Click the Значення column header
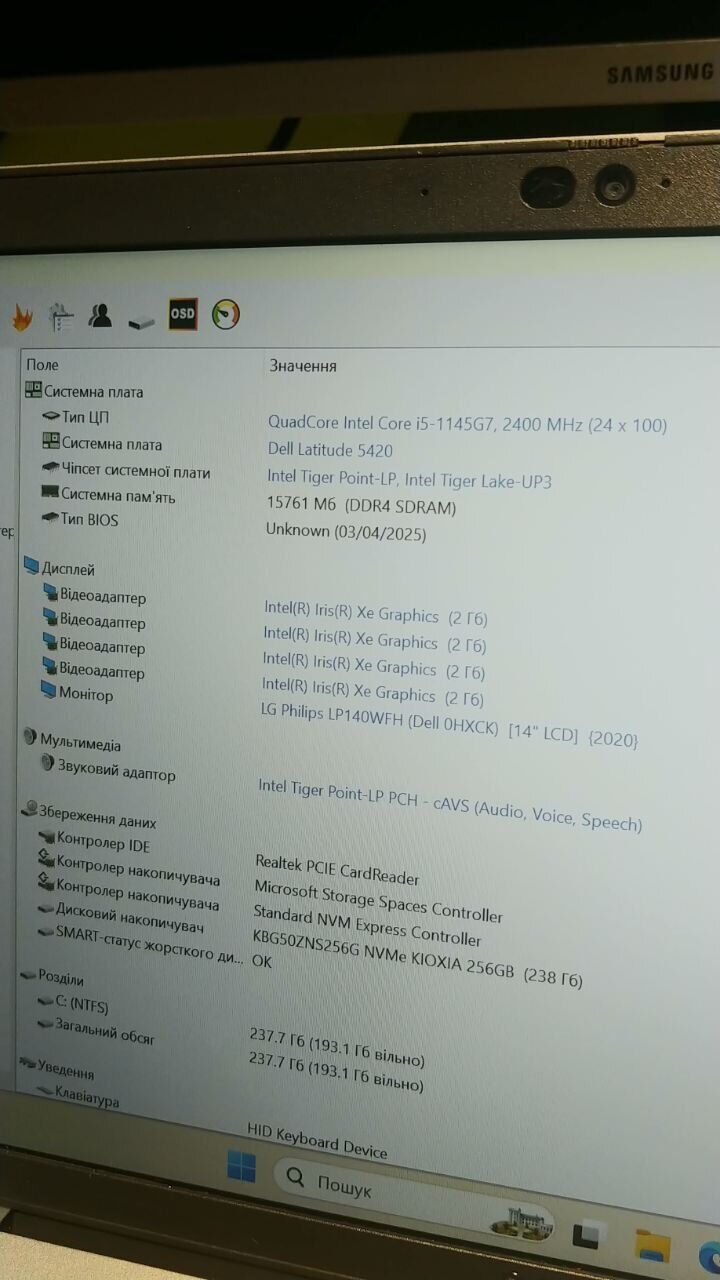Screen dimensions: 720x1280 tap(303, 366)
